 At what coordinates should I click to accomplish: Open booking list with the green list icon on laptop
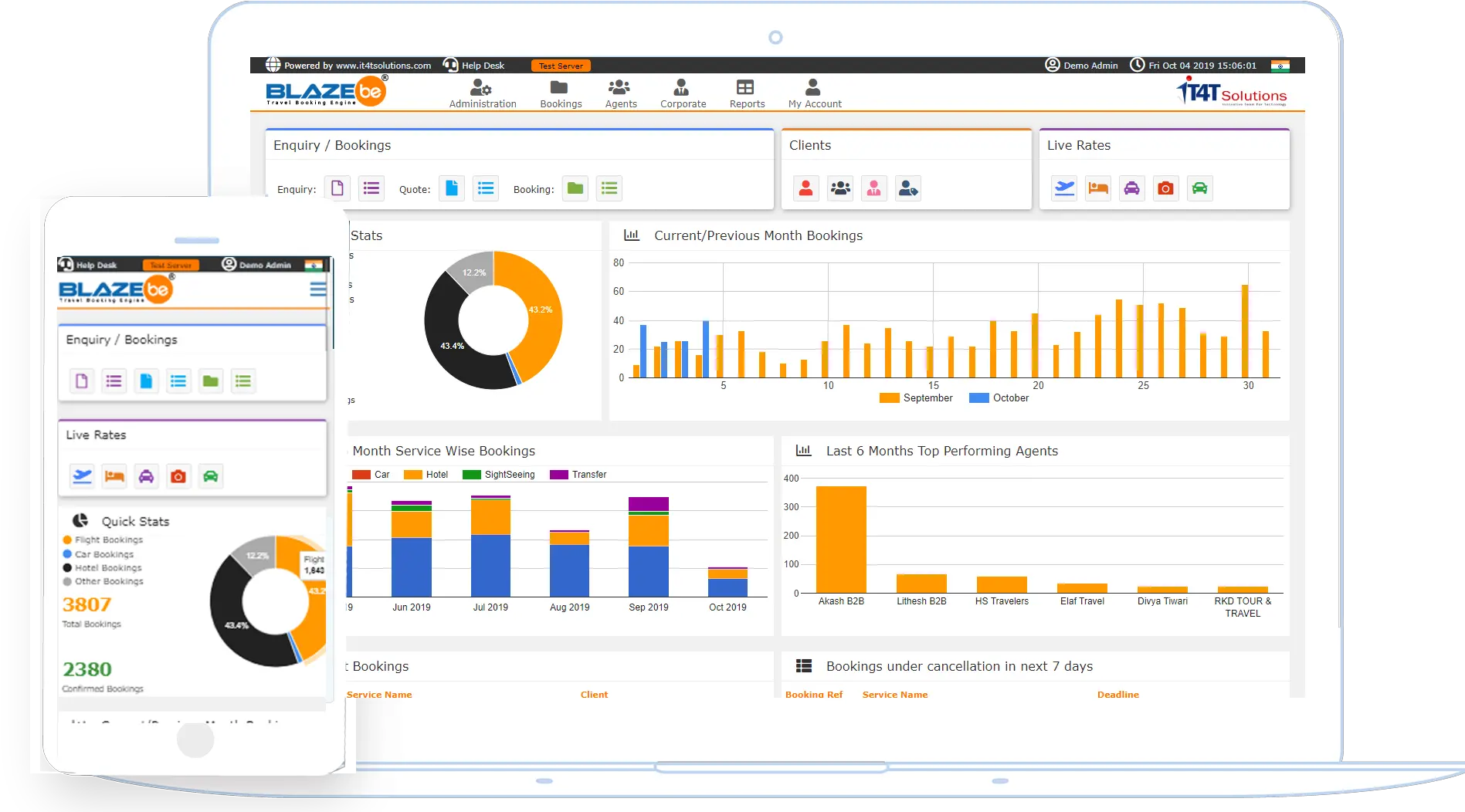point(609,188)
